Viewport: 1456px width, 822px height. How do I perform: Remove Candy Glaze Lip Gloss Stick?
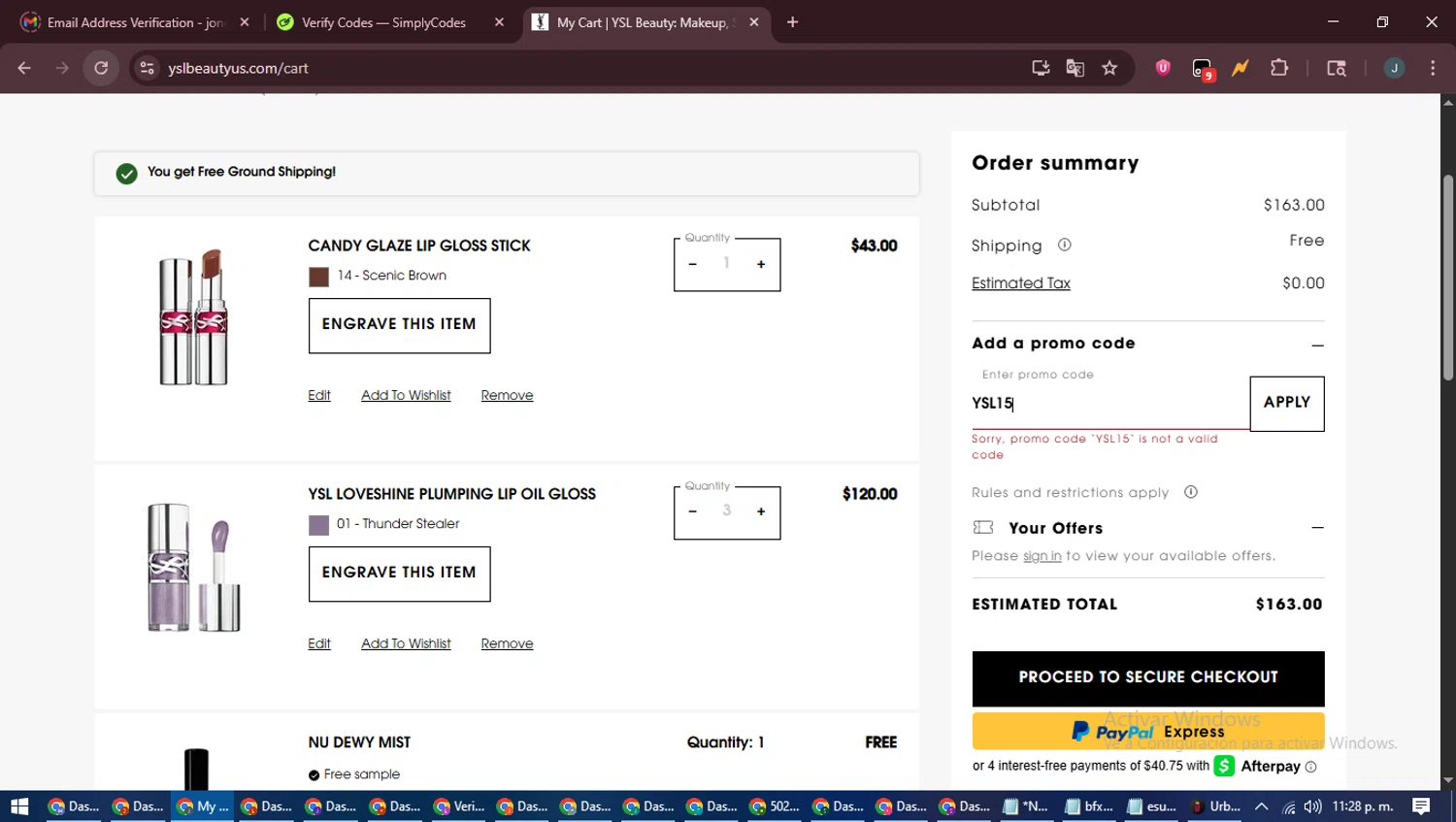(x=507, y=395)
